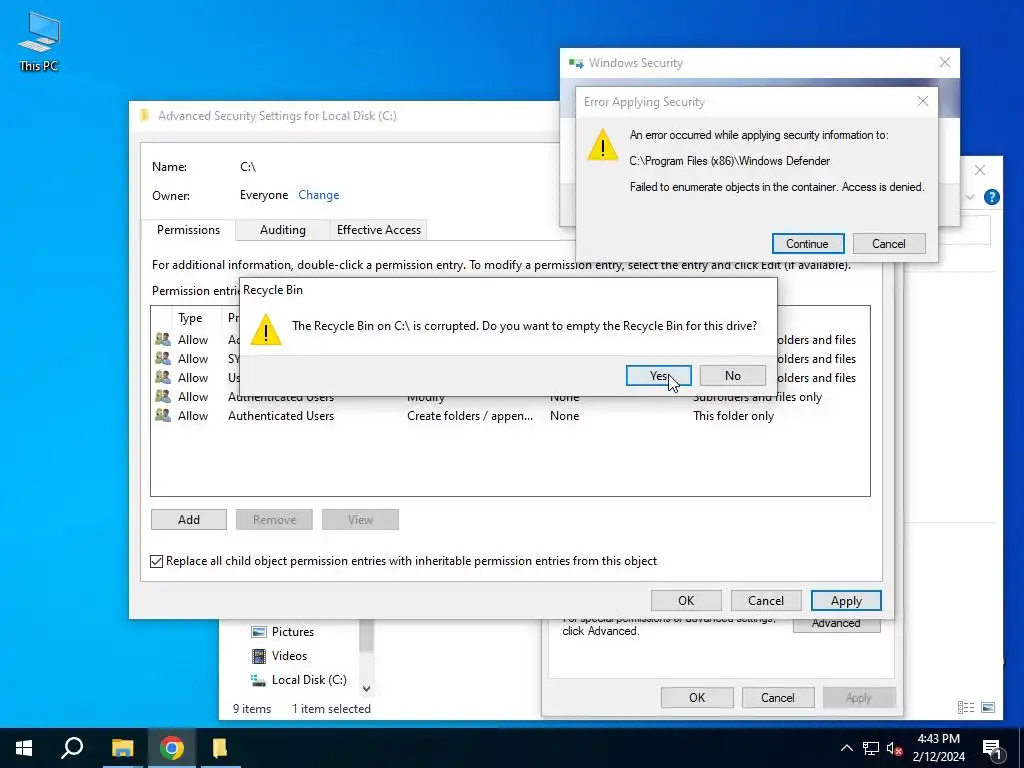
Task: Click the Type column header
Action: [x=190, y=318]
